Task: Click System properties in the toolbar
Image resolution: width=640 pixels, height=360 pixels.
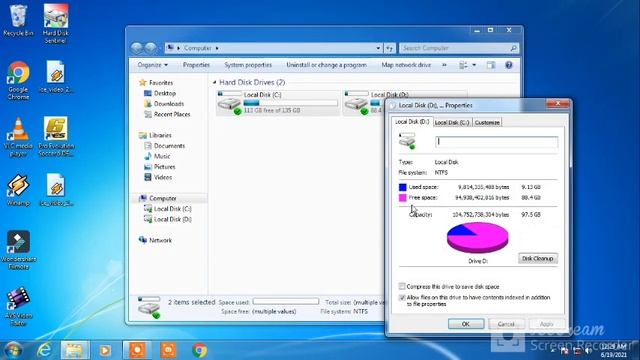Action: tap(248, 65)
